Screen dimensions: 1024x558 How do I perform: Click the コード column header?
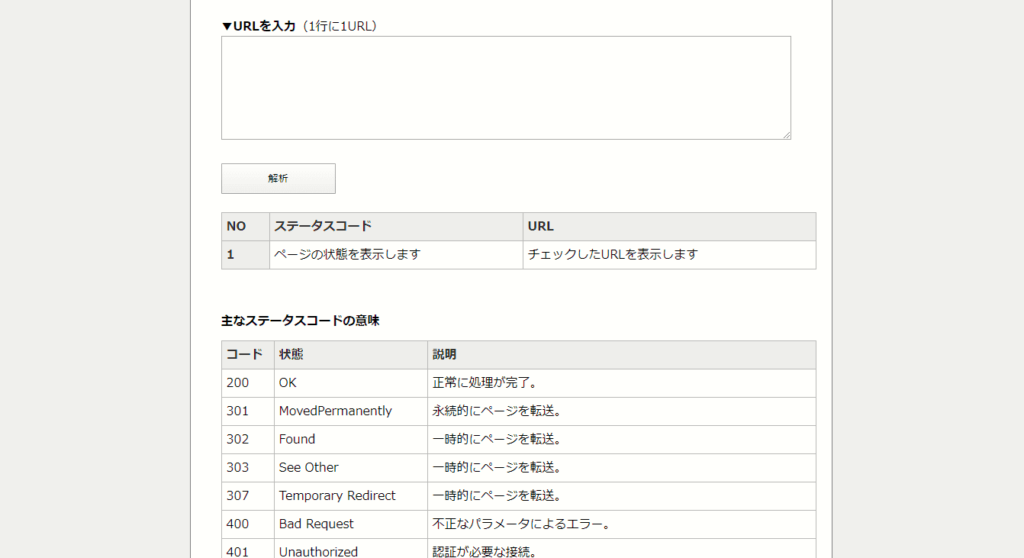tap(248, 355)
